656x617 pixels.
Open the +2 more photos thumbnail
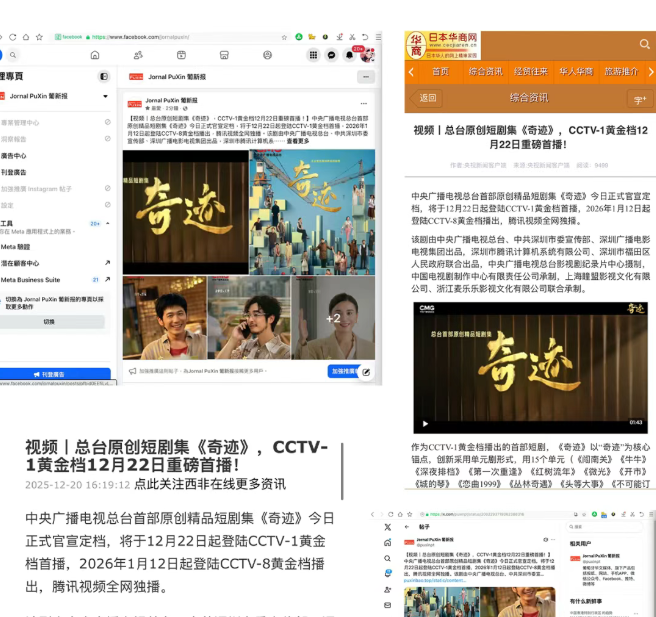[333, 318]
